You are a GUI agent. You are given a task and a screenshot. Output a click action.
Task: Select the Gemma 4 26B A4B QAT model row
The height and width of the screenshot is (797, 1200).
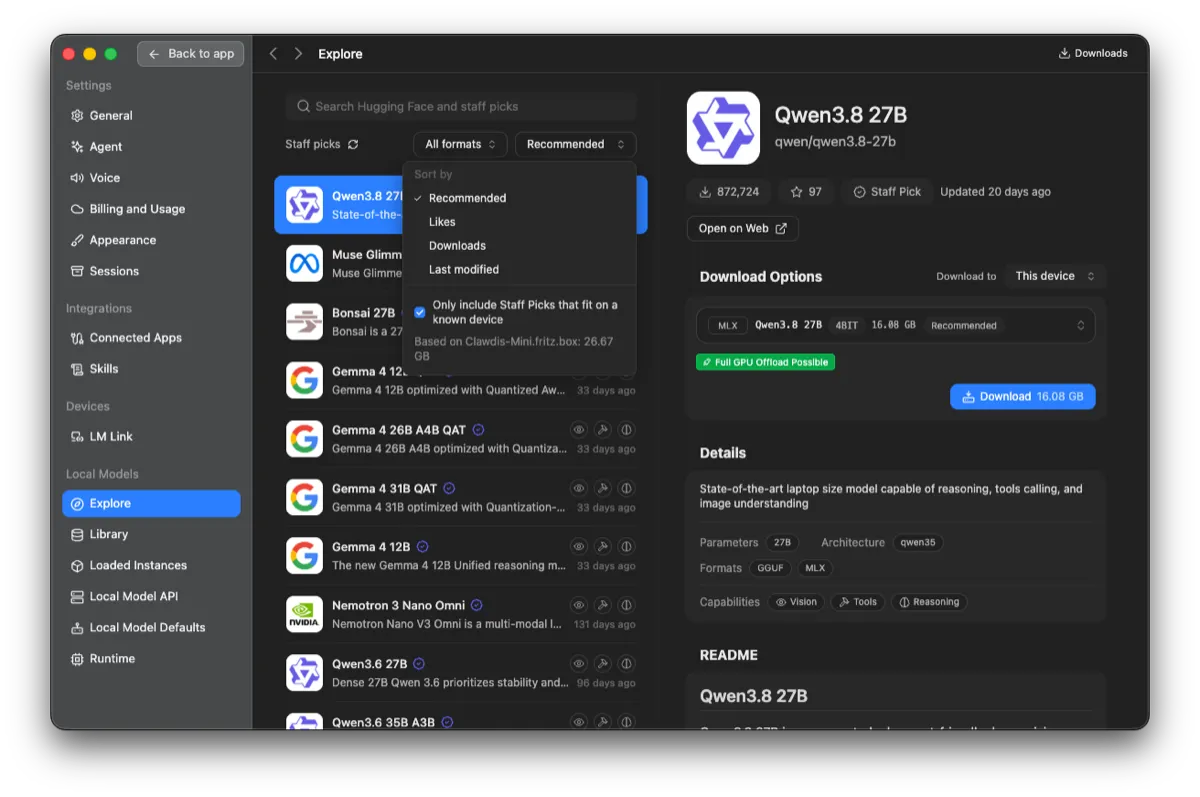[460, 439]
